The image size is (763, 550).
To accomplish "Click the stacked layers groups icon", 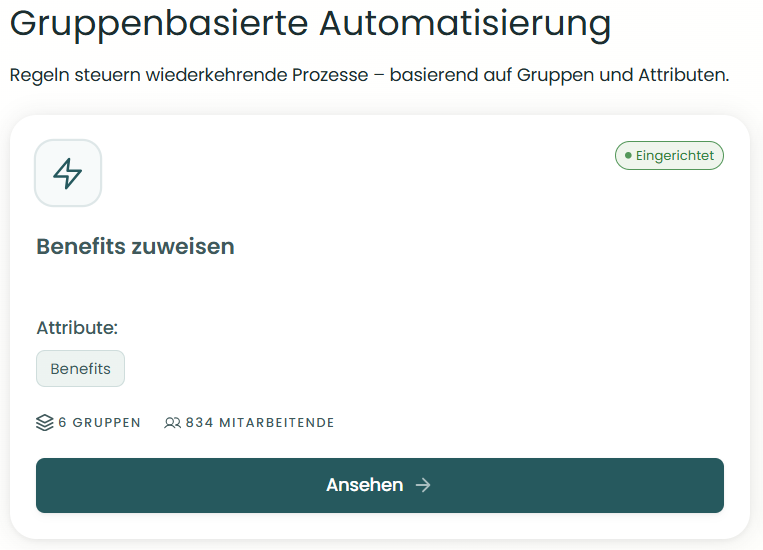I will click(x=45, y=422).
